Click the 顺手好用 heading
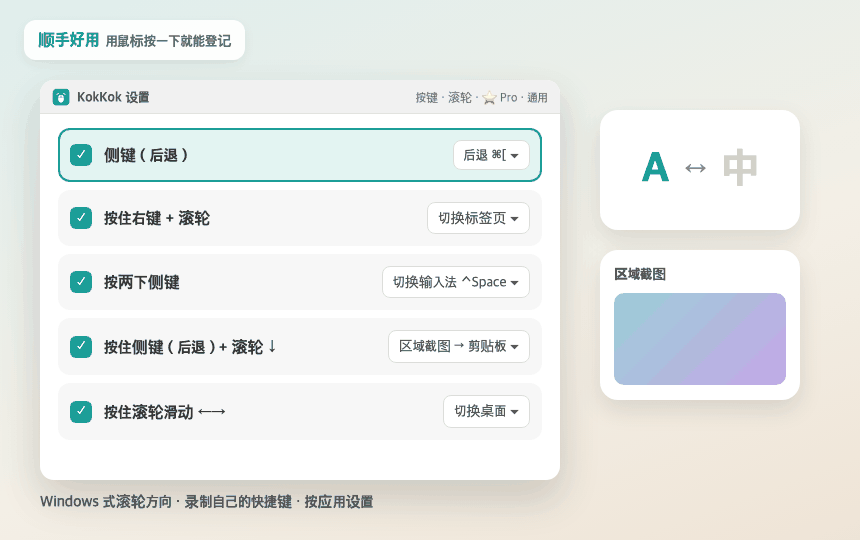Viewport: 860px width, 540px height. [69, 40]
